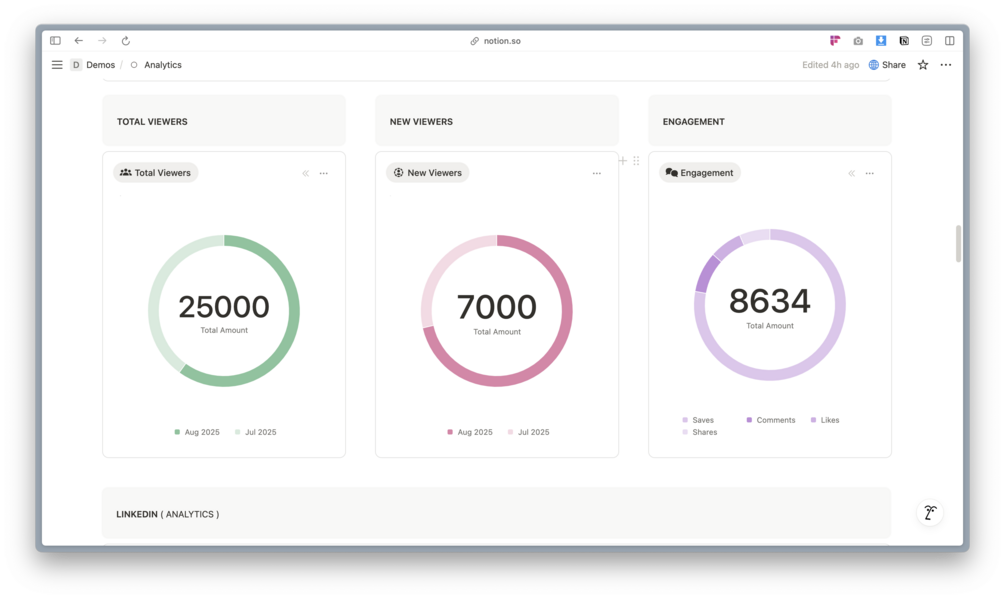This screenshot has width=1005, height=599.
Task: Open the page options three-dot menu
Action: (x=945, y=65)
